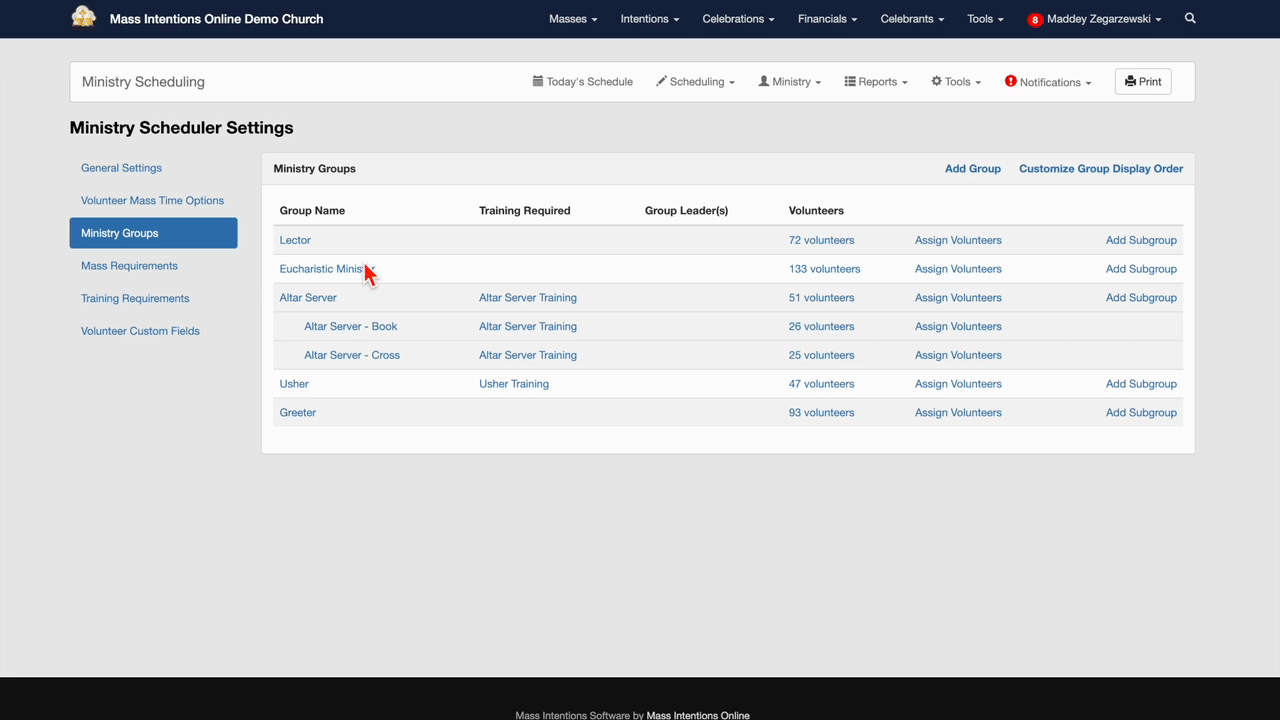Open the top navbar Tools menu
Image resolution: width=1280 pixels, height=720 pixels.
[985, 19]
